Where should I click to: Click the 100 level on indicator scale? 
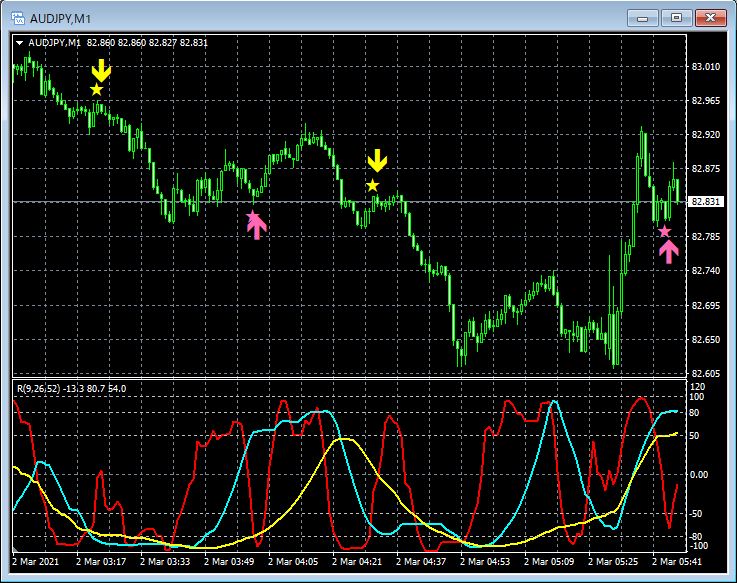tap(698, 397)
